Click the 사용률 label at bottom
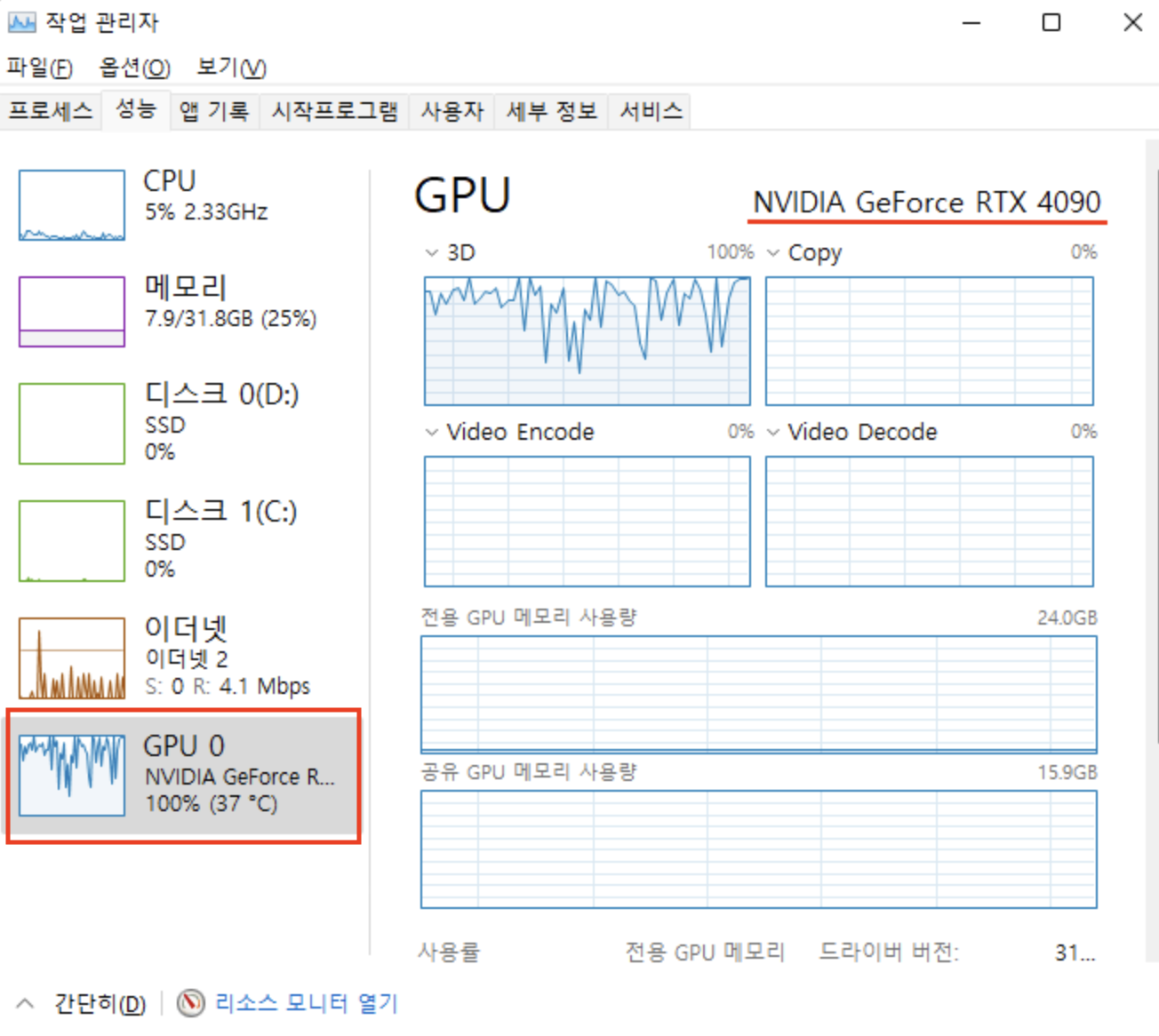Screen dimensions: 1159x1036 tap(449, 952)
